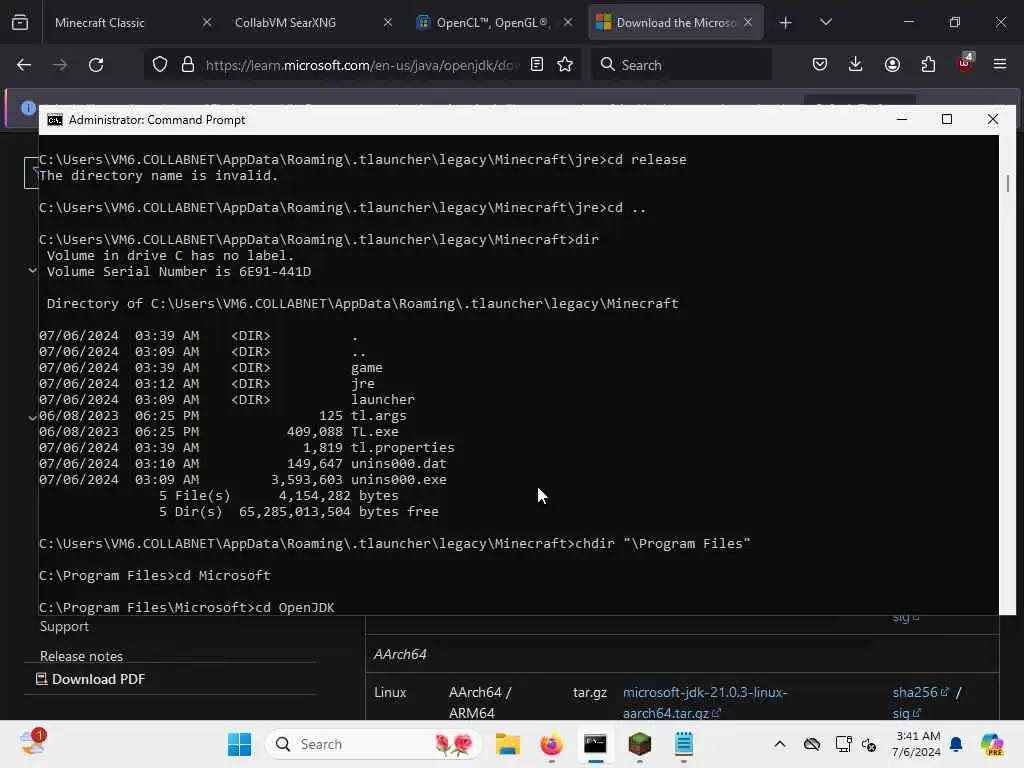The height and width of the screenshot is (768, 1024).
Task: Open sha256 checksum link for Linux AArch64
Action: [x=920, y=692]
